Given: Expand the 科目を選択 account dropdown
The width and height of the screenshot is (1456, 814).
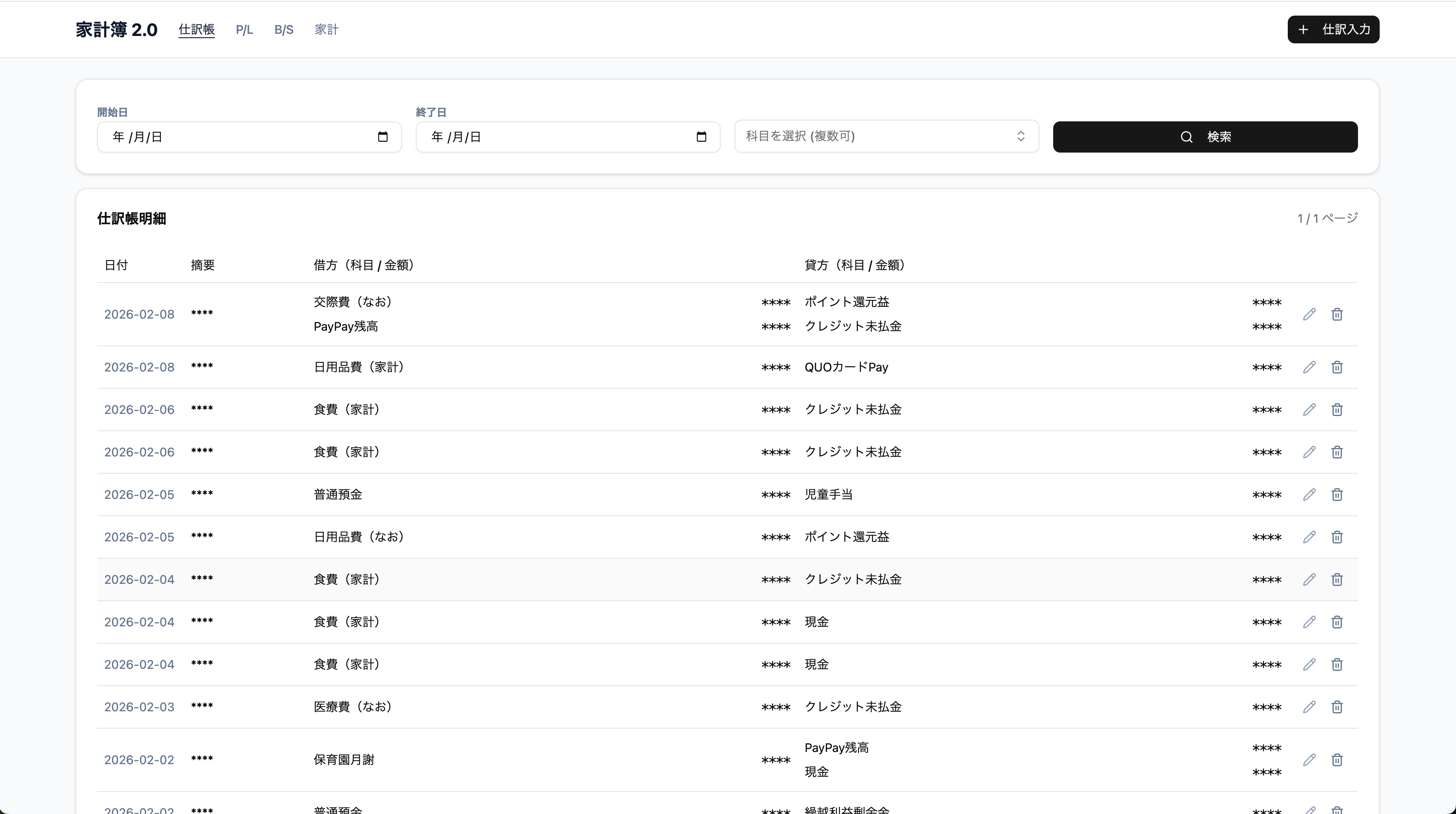Looking at the screenshot, I should (886, 136).
